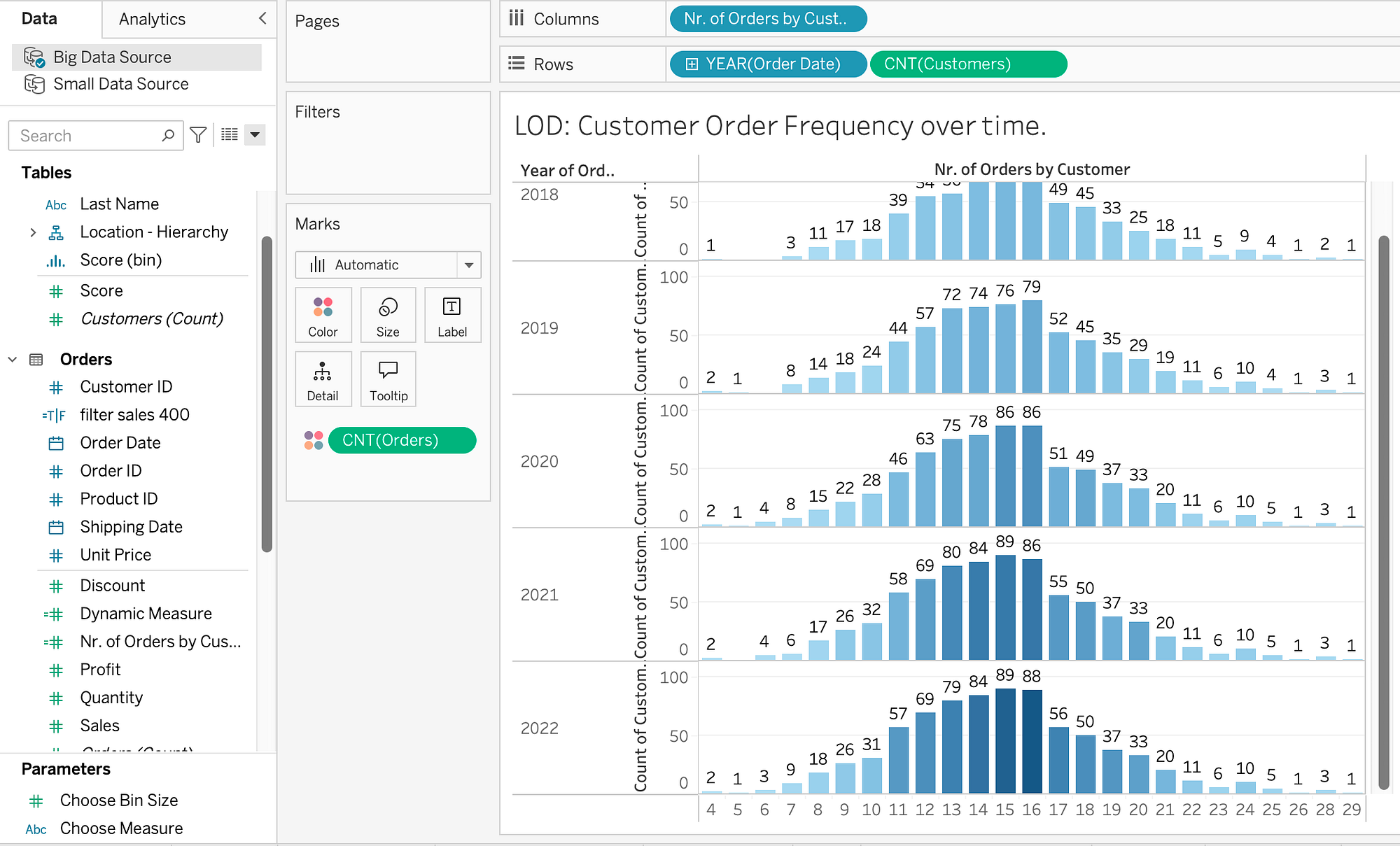Click into the Search fields box
Screen dimensions: 1400x846
click(87, 135)
